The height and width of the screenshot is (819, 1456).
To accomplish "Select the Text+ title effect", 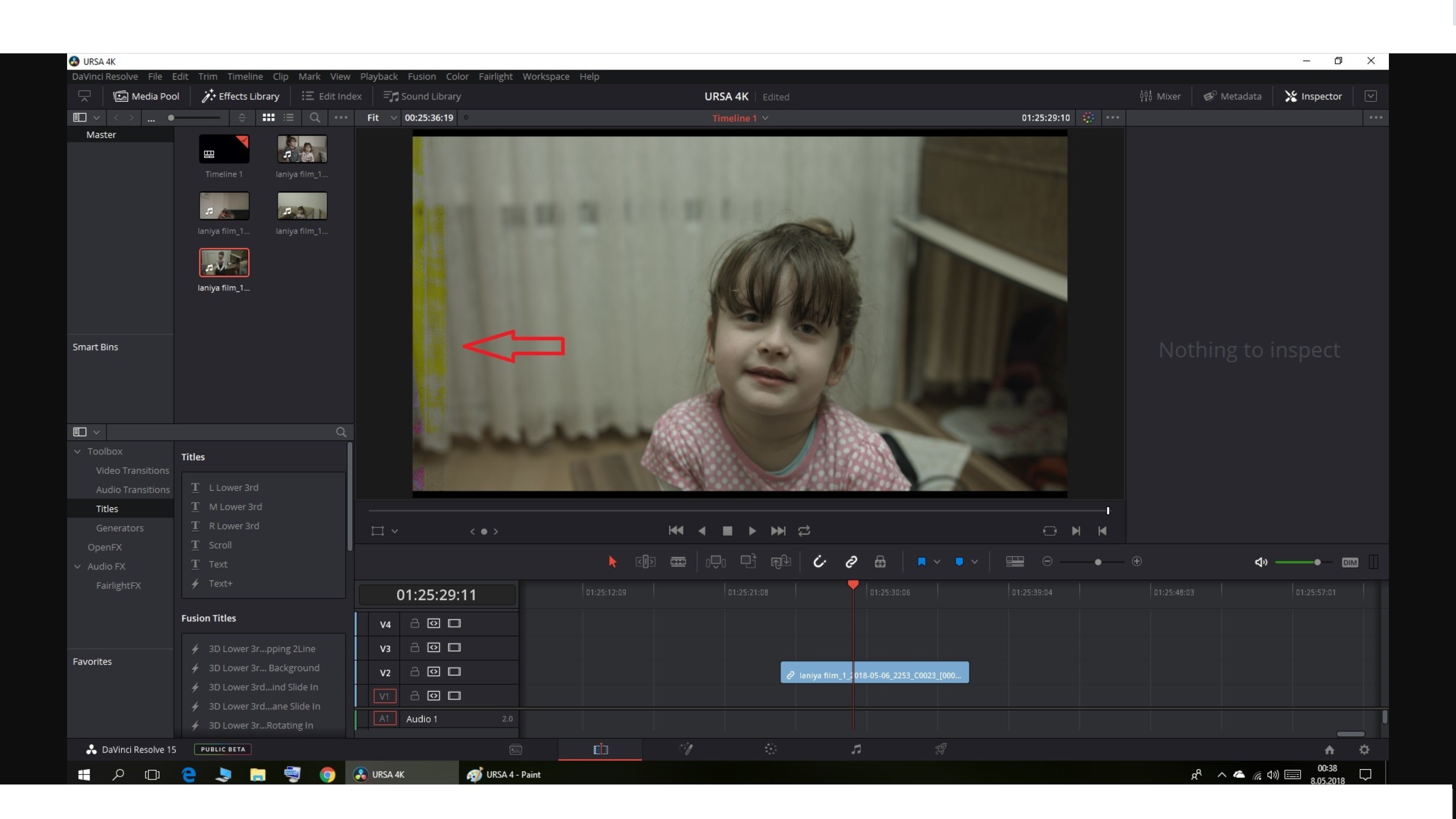I will 220,583.
